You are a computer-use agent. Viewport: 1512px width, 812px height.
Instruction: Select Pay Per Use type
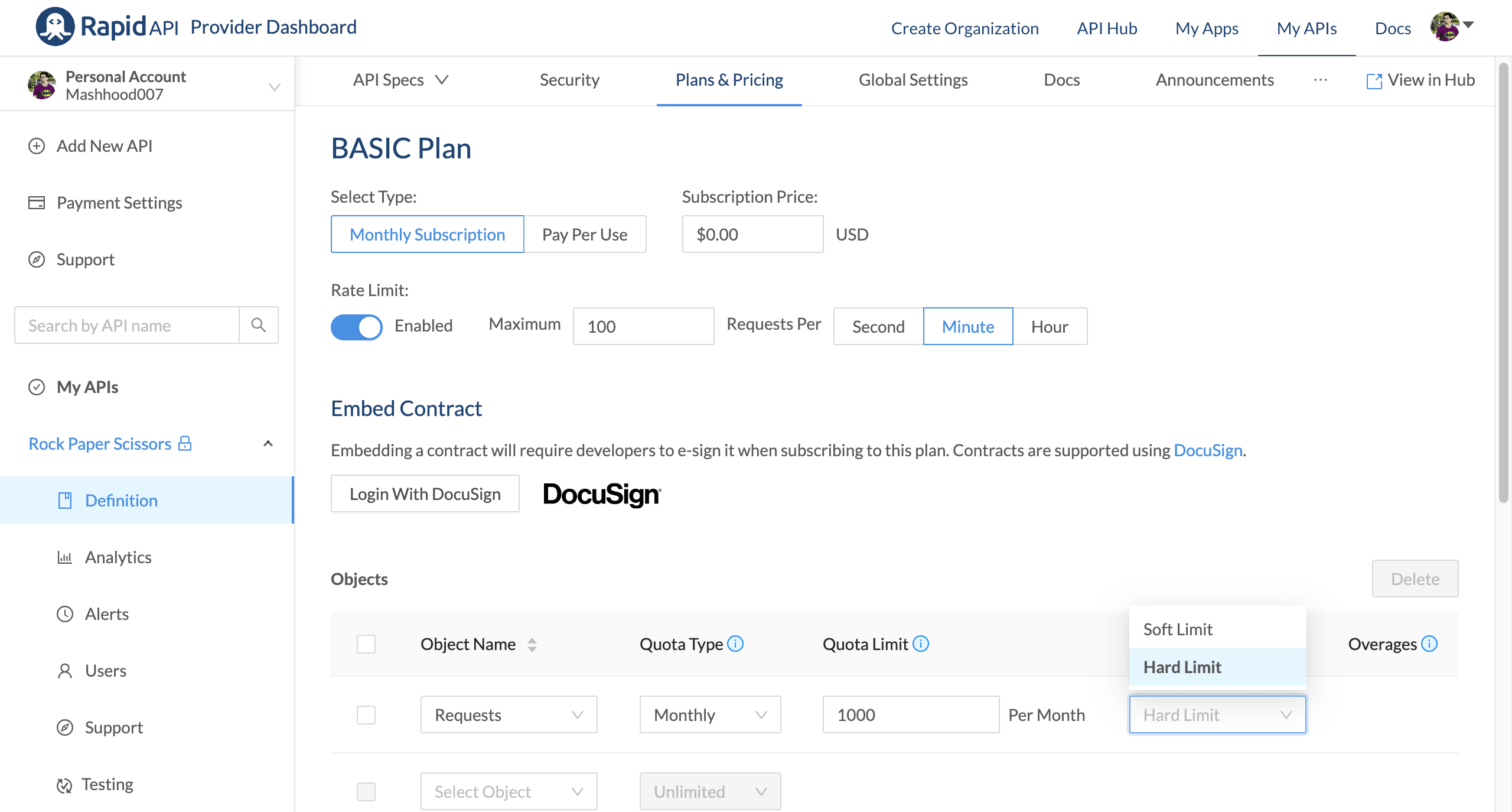coord(585,234)
